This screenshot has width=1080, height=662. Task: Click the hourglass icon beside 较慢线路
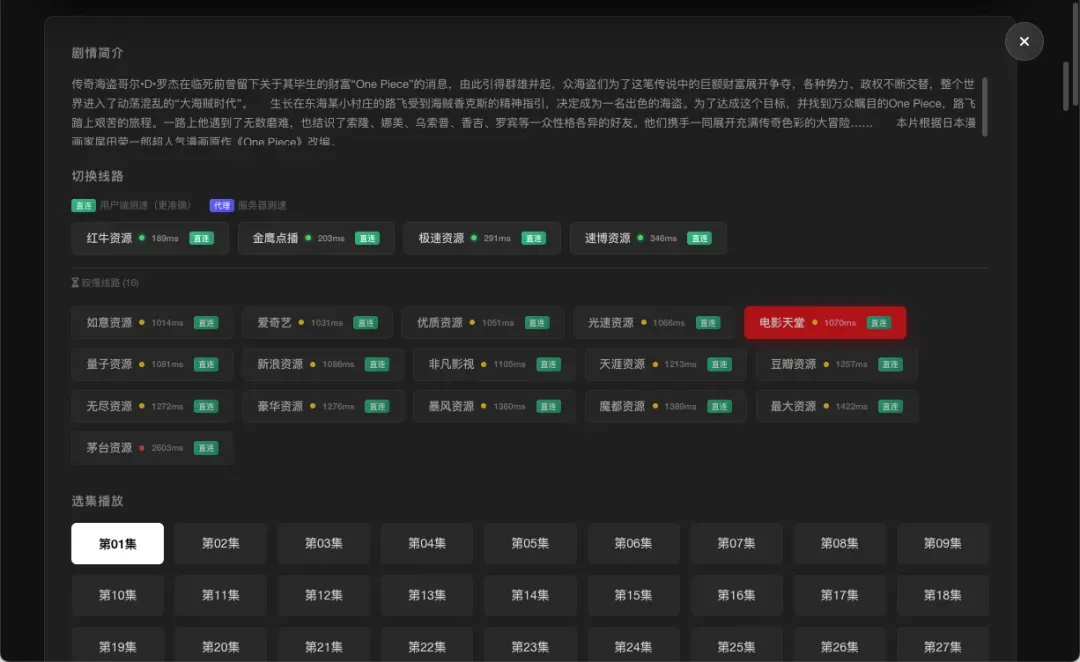75,283
